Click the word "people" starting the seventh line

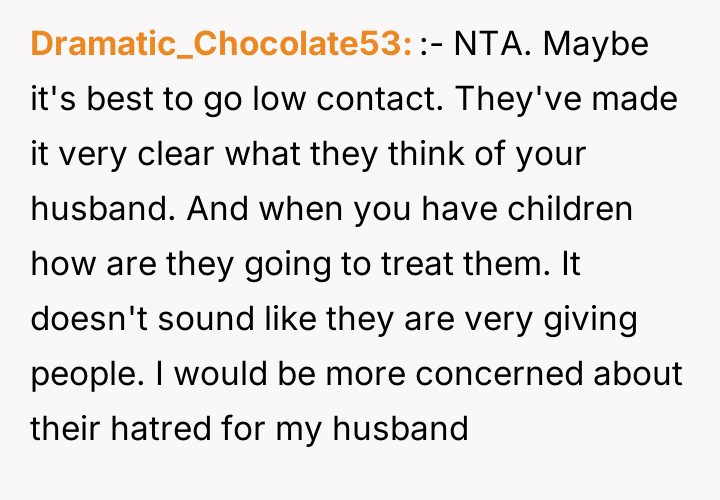[x=84, y=374]
